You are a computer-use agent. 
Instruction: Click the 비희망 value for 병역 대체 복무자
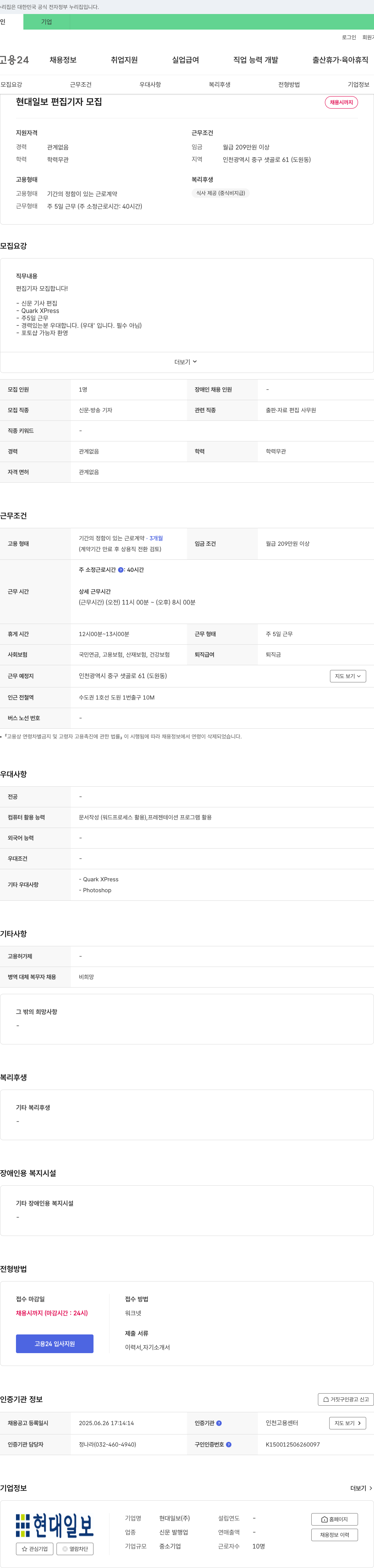(86, 977)
